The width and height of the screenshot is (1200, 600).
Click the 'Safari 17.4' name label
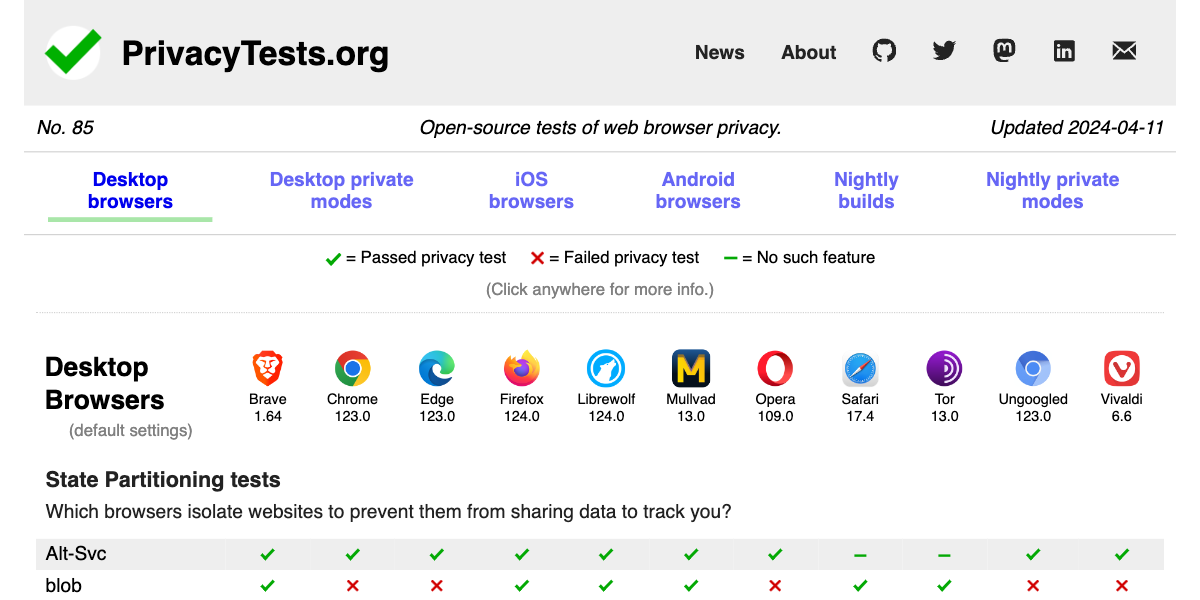pos(860,408)
